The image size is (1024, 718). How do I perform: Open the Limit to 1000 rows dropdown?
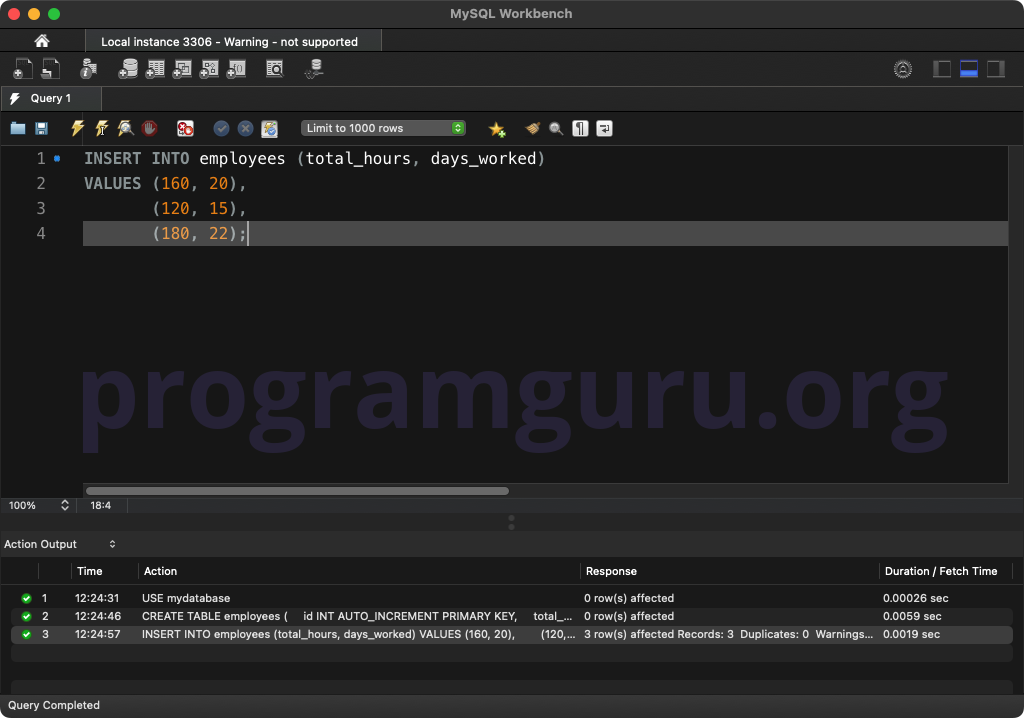[383, 128]
